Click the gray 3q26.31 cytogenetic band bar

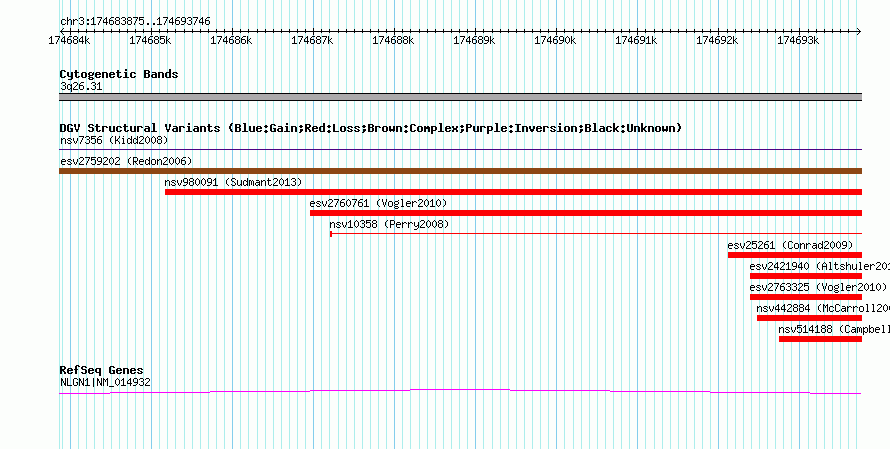tap(460, 97)
